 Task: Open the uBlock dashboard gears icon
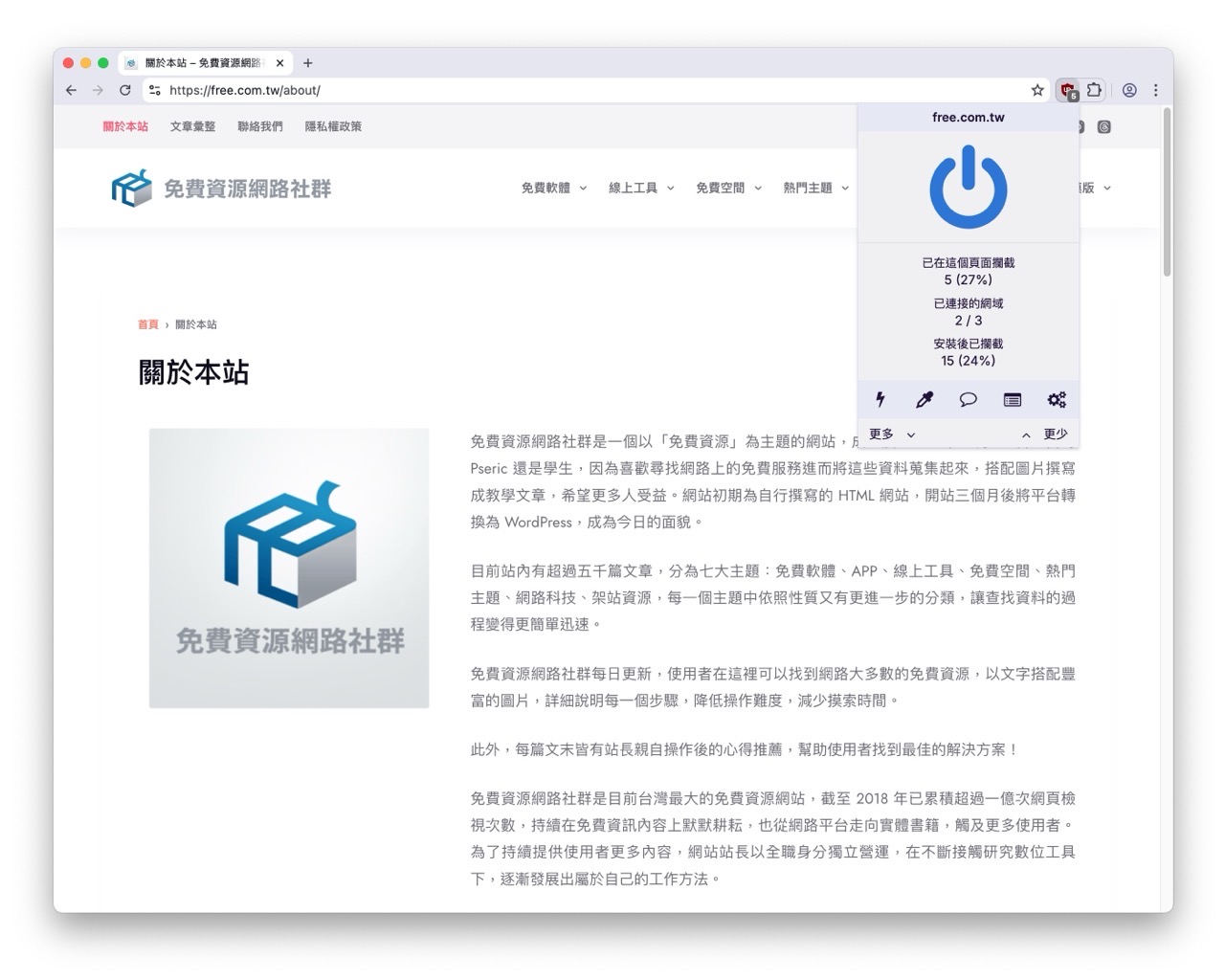tap(1057, 400)
